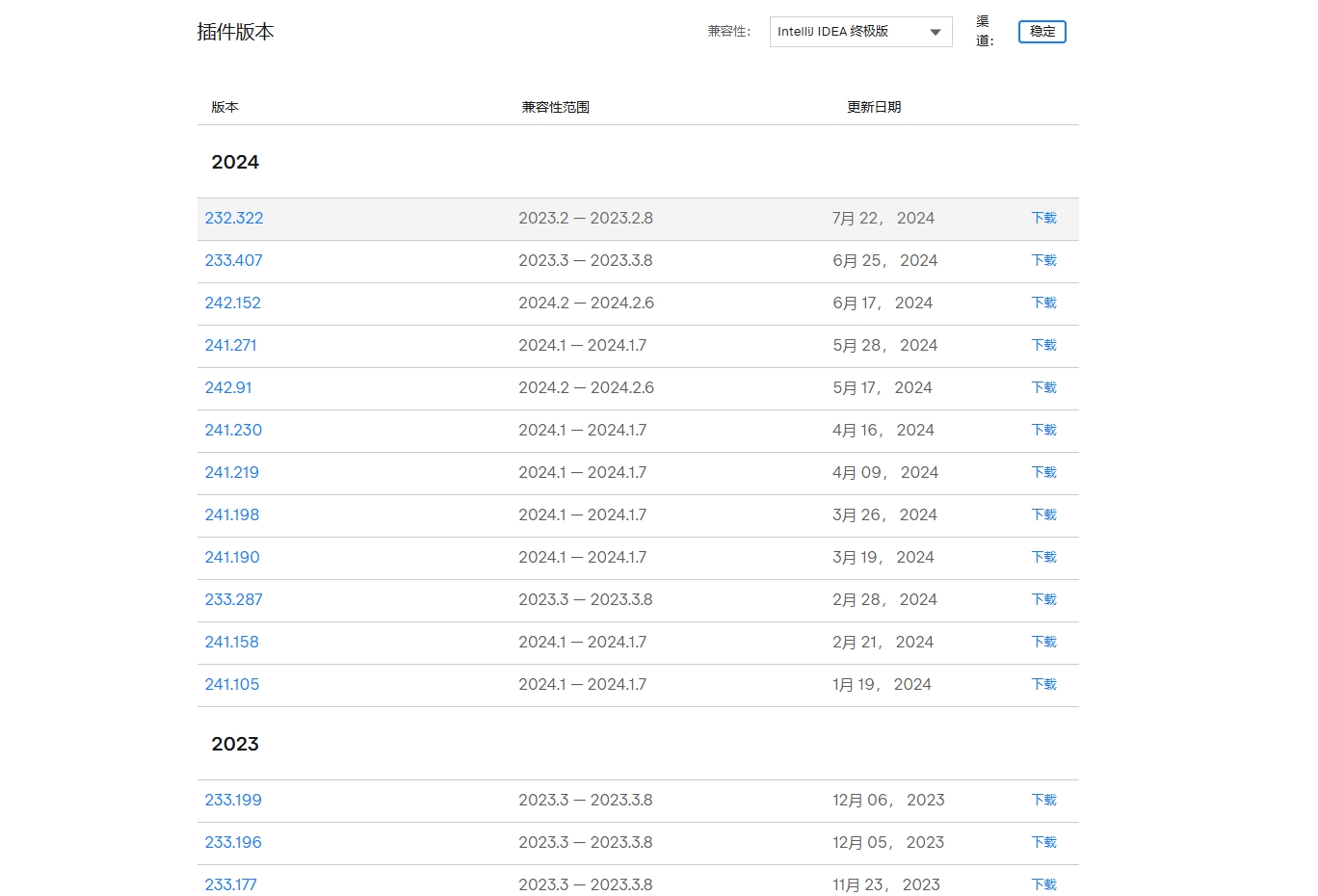
Task: Open version 233.199 link
Action: coord(233,801)
